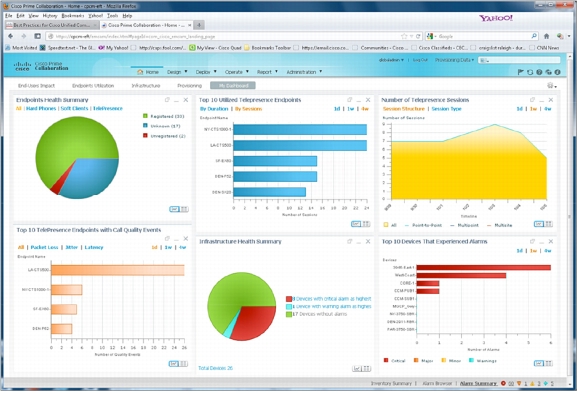Click critical alarm count icon in status bar

tap(503, 383)
